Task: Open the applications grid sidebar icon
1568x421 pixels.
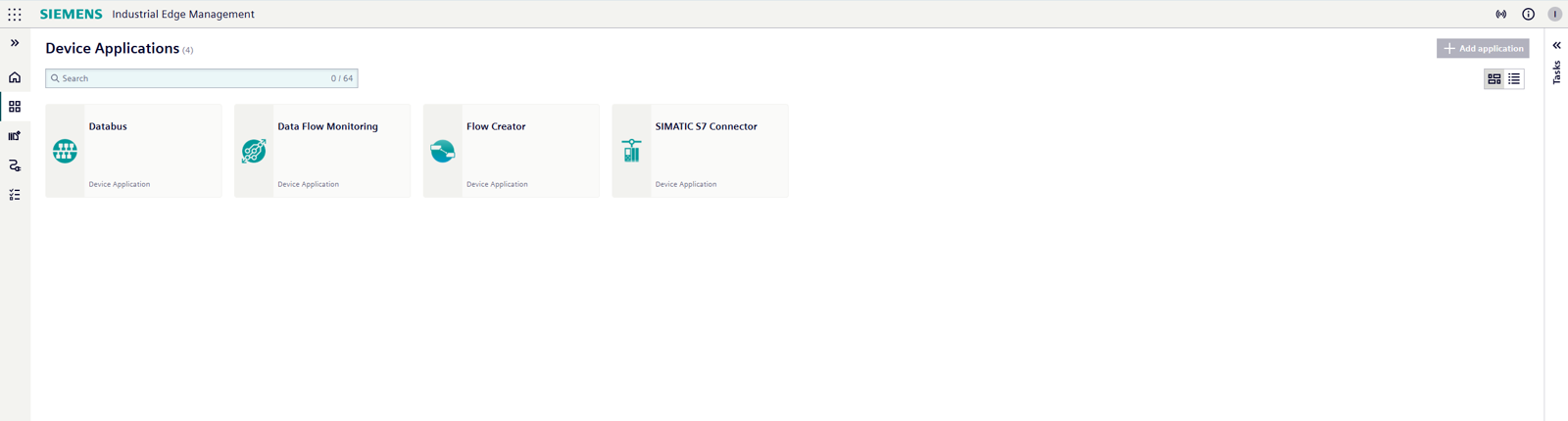Action: pos(15,107)
